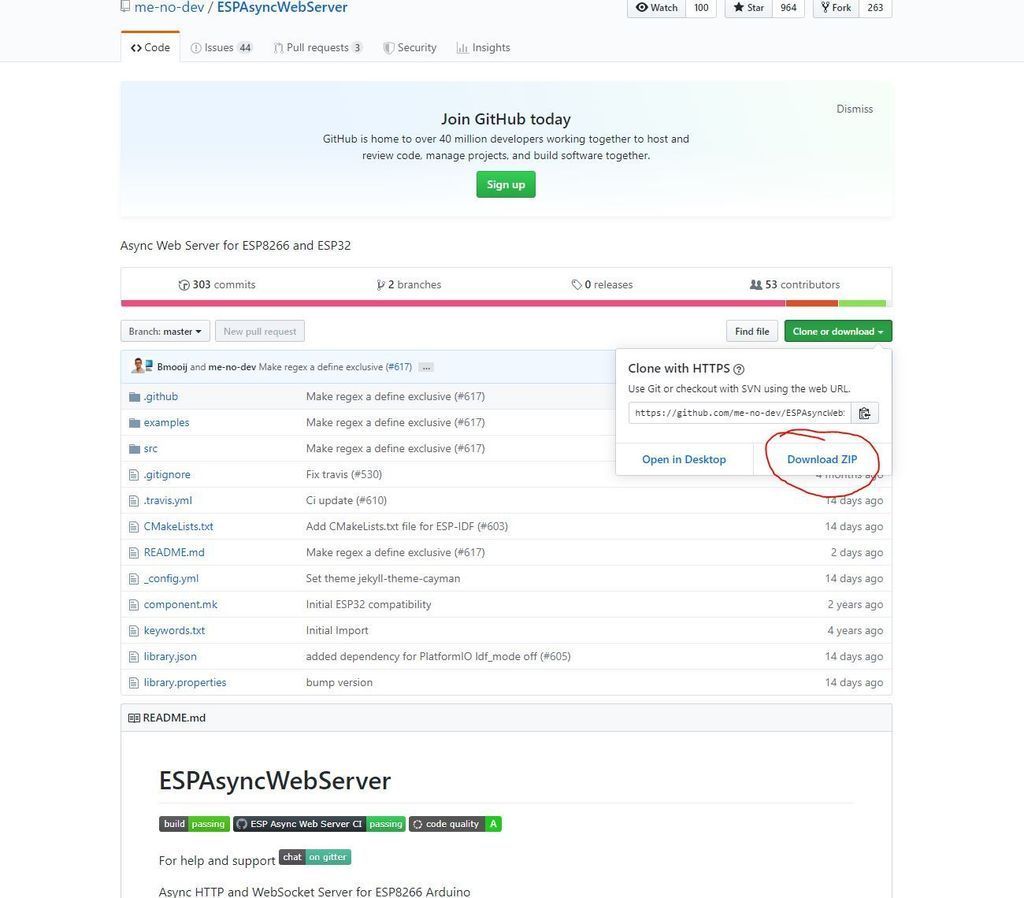Open the Branch: master dropdown
This screenshot has height=898, width=1024.
click(165, 331)
